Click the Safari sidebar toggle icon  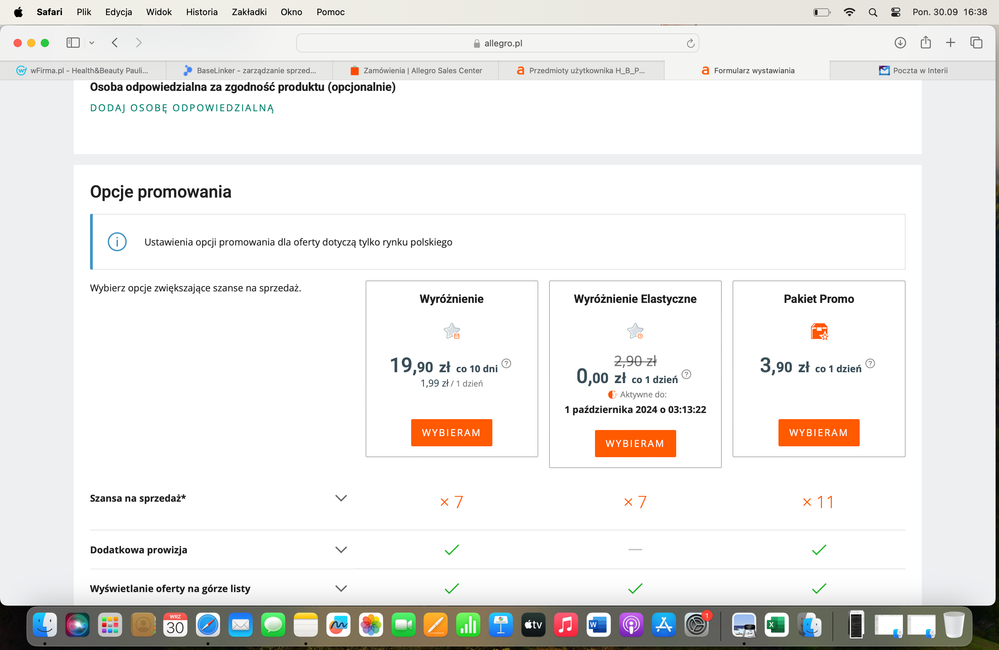coord(73,43)
